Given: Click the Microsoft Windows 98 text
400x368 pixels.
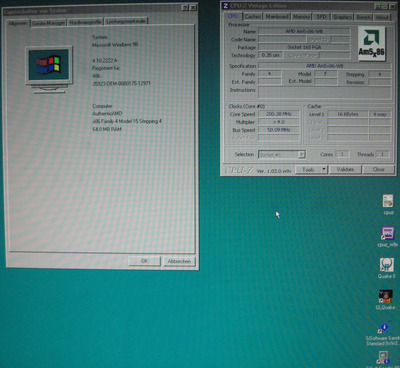Looking at the screenshot, I should (x=115, y=45).
